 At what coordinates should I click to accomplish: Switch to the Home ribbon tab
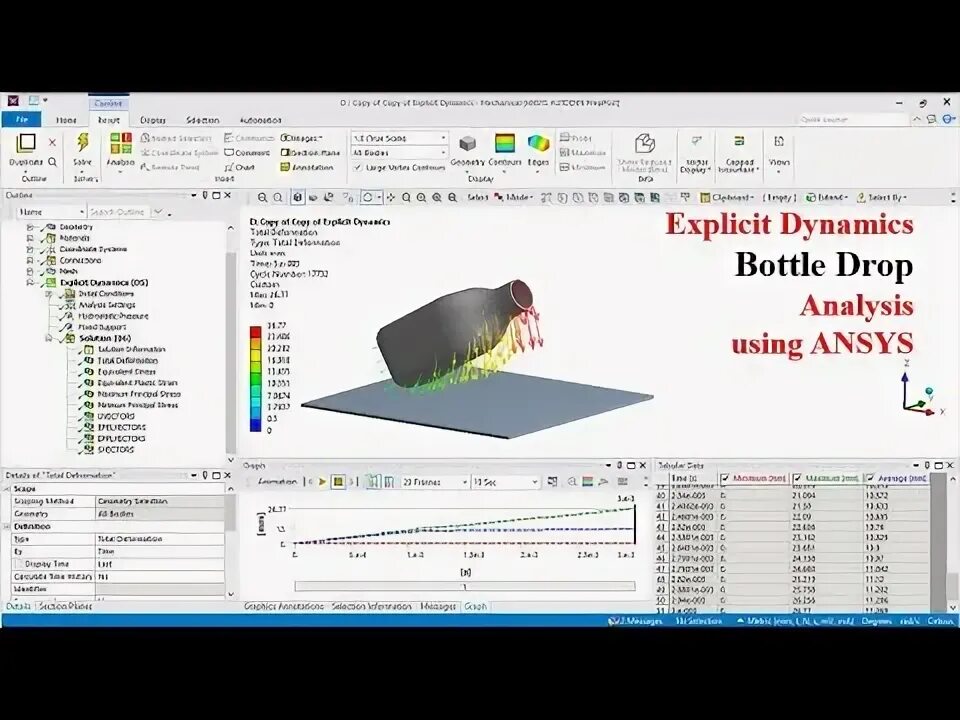(66, 120)
